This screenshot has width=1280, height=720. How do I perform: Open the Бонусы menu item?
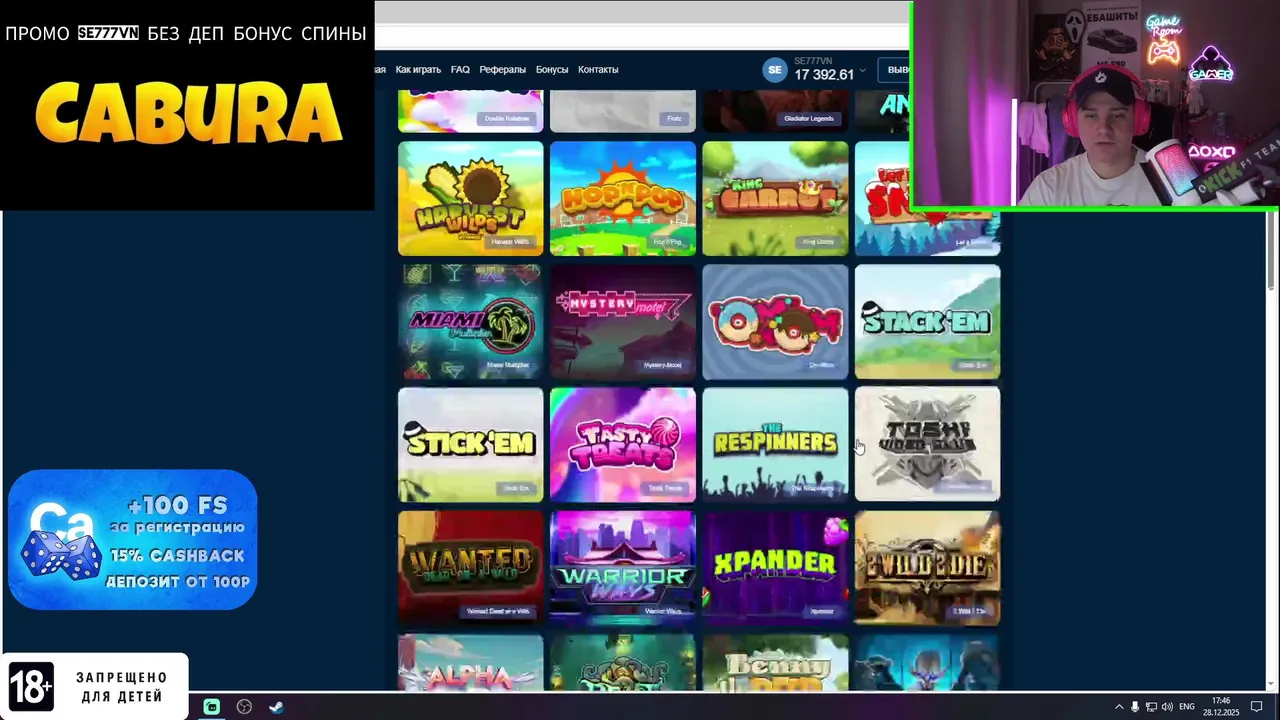[552, 69]
